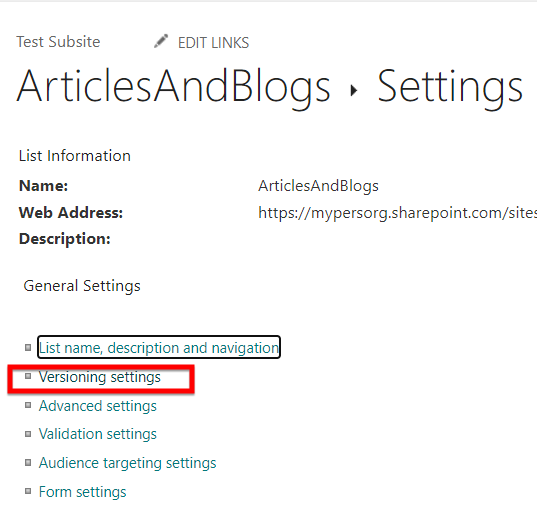Open Validation settings link
The width and height of the screenshot is (537, 531).
click(x=98, y=434)
